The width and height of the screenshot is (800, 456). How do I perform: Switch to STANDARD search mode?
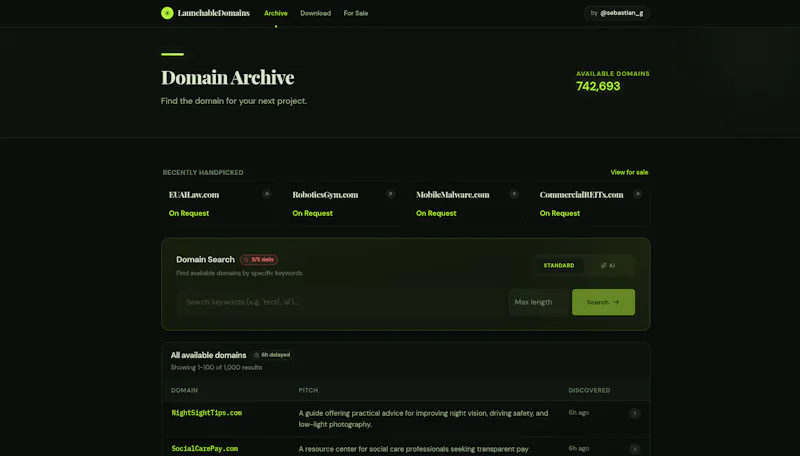(x=559, y=266)
